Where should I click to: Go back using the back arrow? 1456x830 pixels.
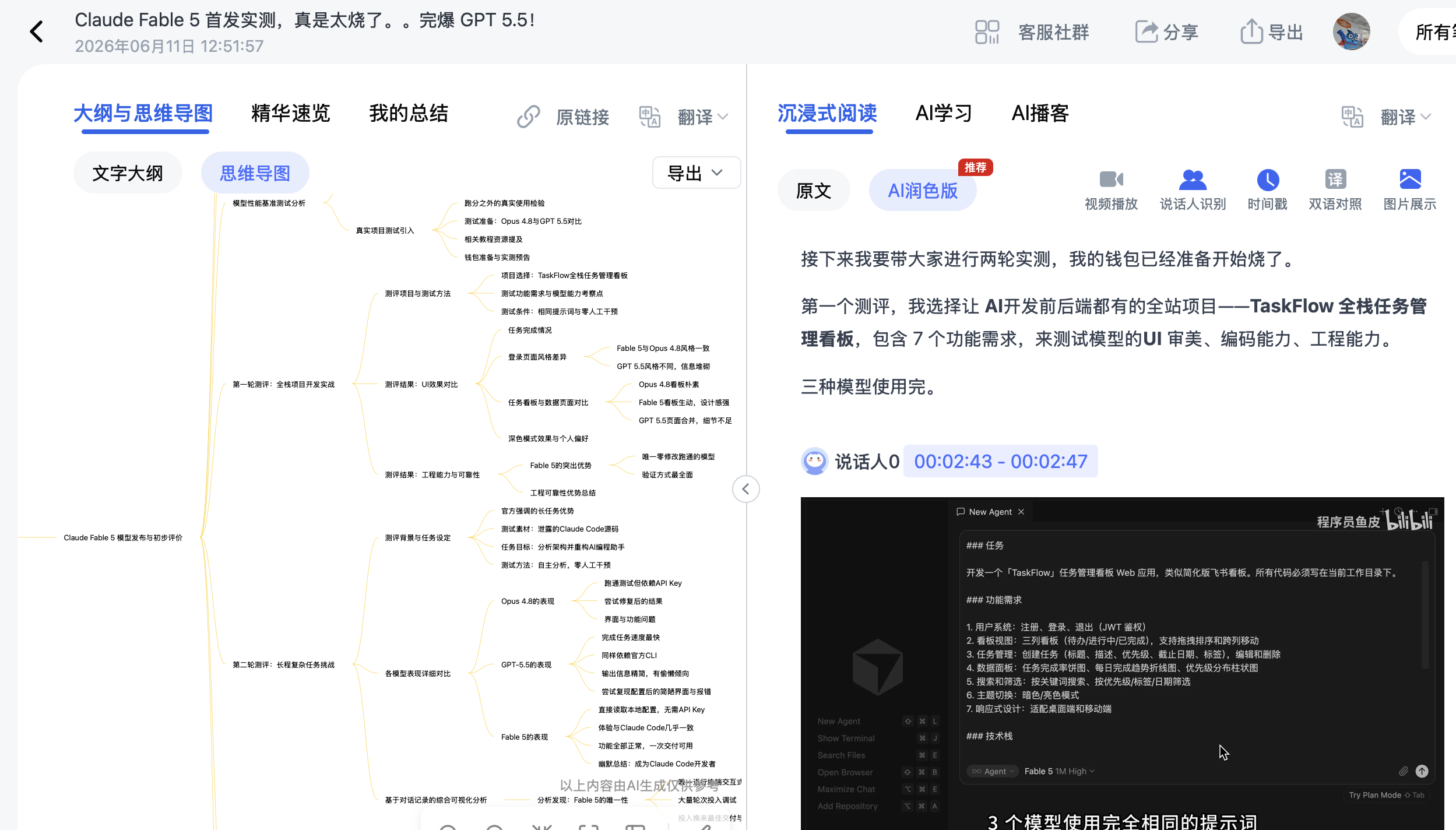[x=36, y=32]
